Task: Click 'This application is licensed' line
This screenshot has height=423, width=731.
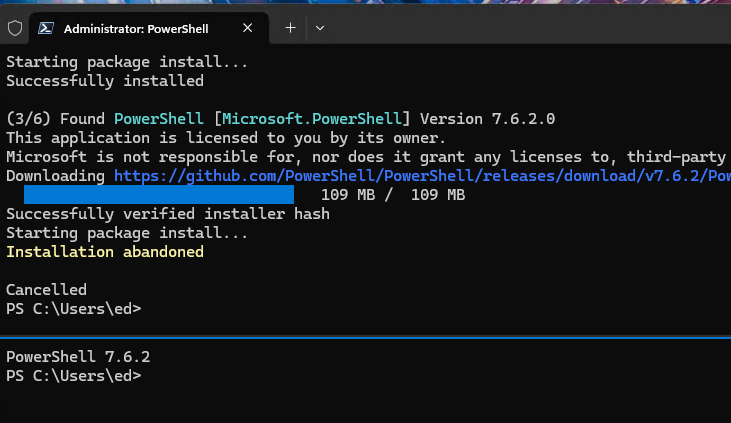Action: (226, 138)
